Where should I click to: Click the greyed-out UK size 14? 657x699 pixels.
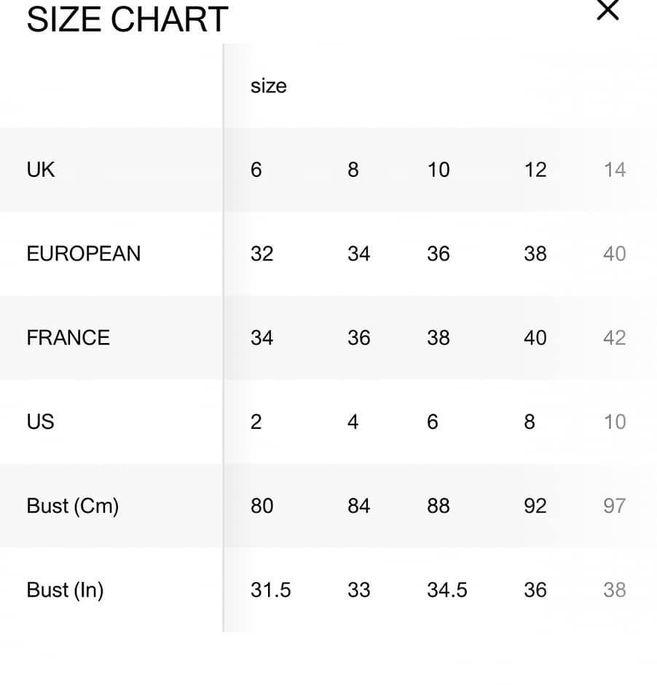(x=614, y=170)
